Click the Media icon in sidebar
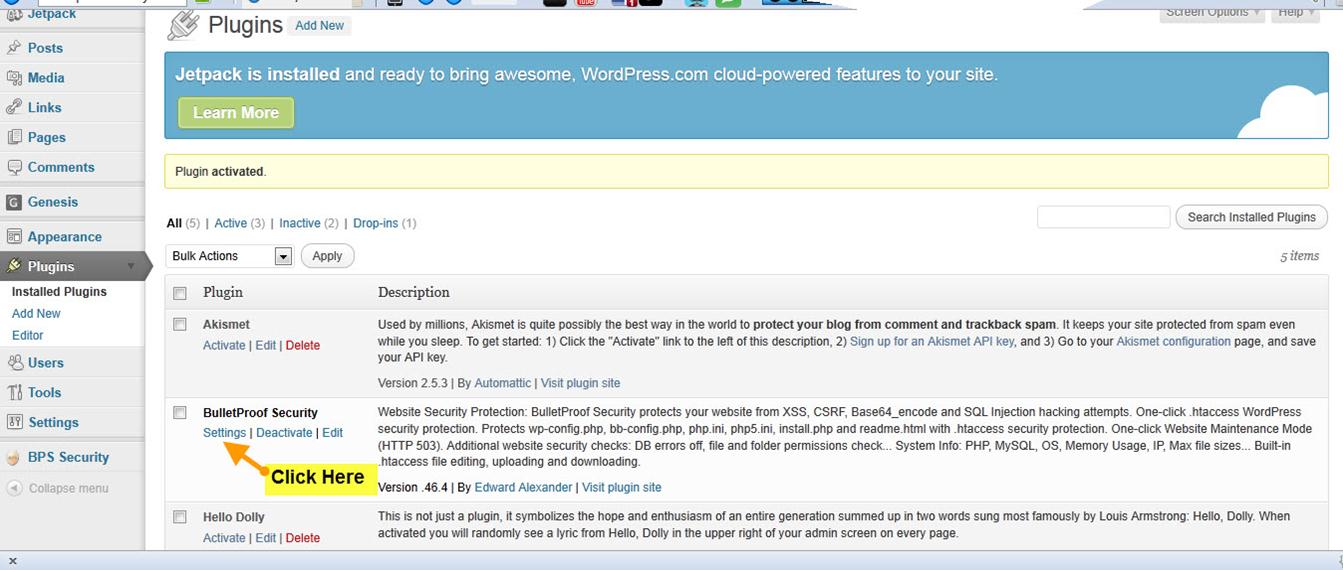Screen dimensions: 1343x570 [14, 78]
